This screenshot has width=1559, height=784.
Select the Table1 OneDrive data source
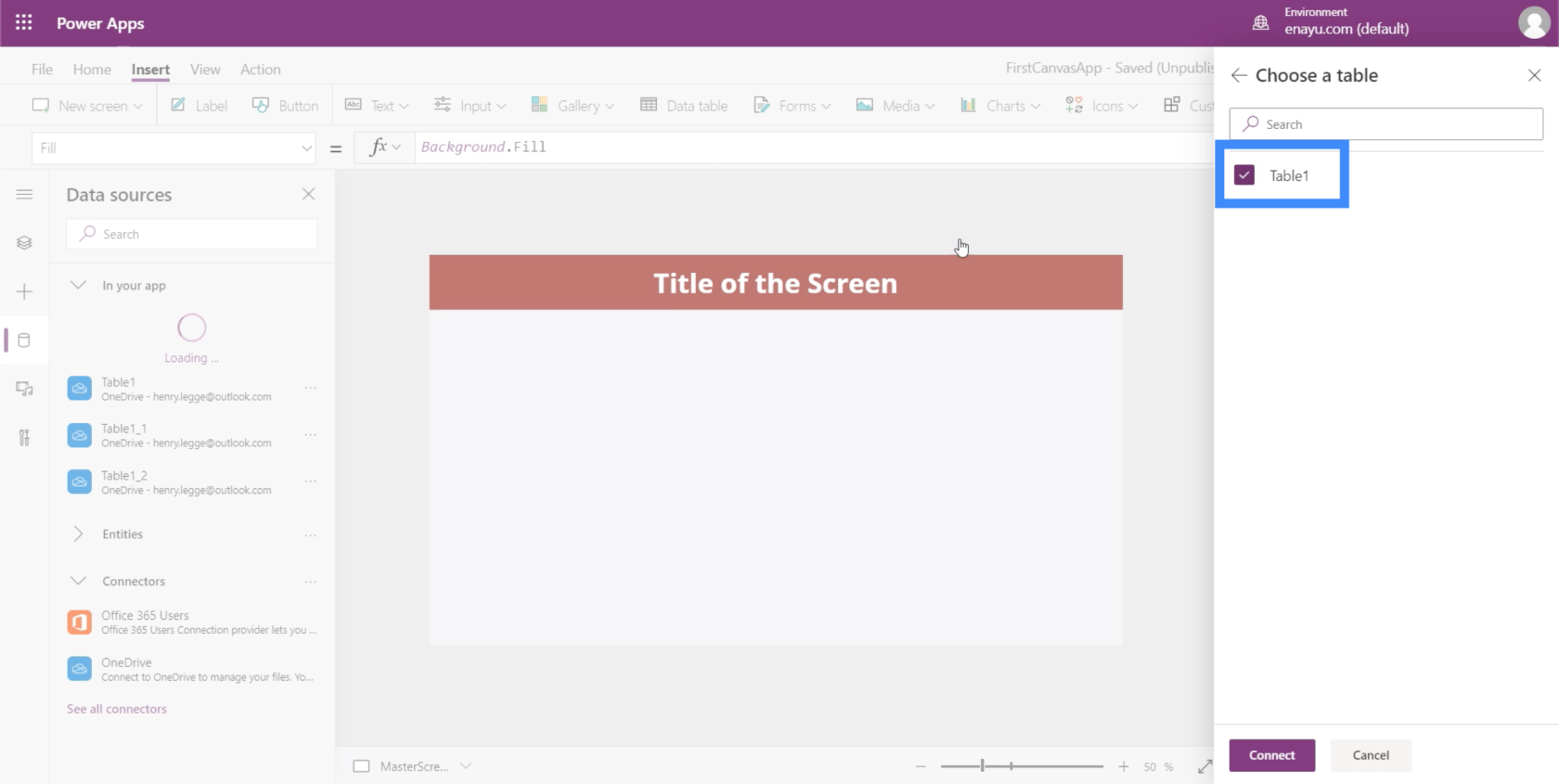(186, 389)
